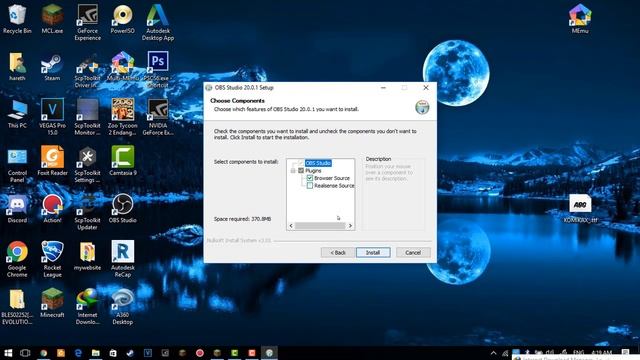The width and height of the screenshot is (640, 360).
Task: Select the Google Chrome desktop icon
Action: 17,260
